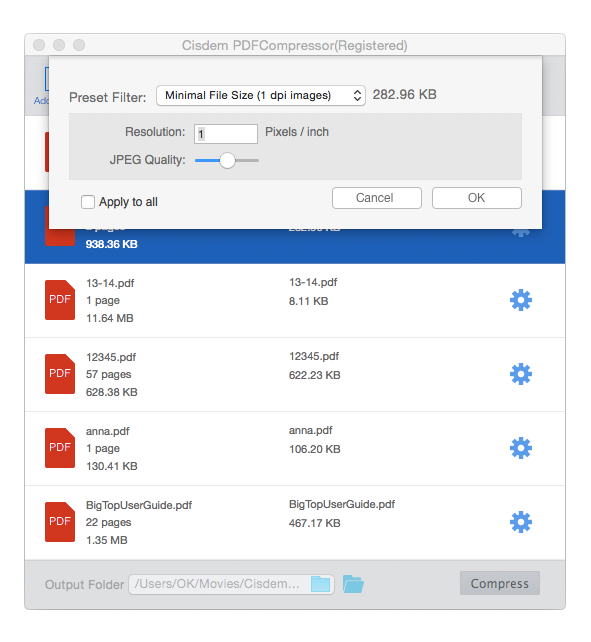Click the 628.38 KB original size
Viewport: 591px width, 642px height.
point(111,392)
